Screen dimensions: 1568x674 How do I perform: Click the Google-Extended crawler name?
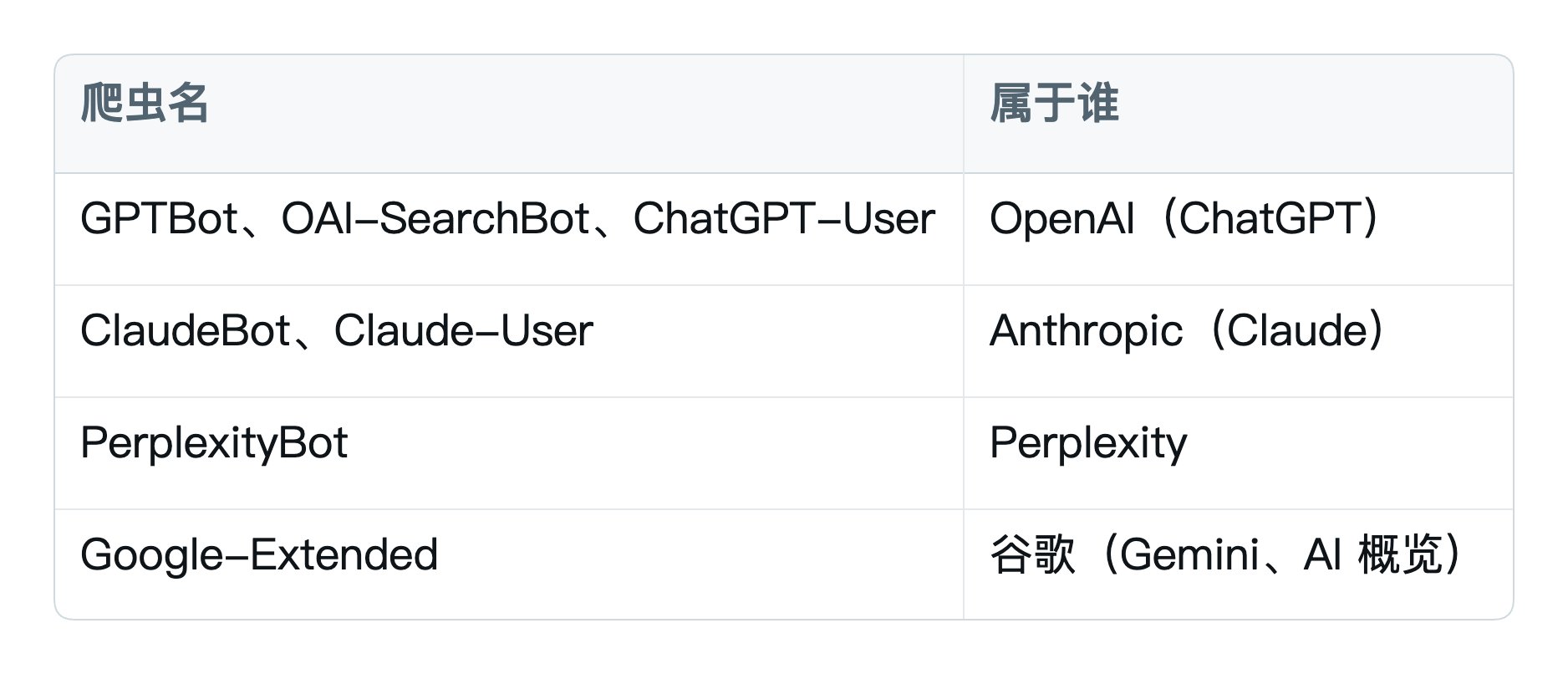(259, 555)
